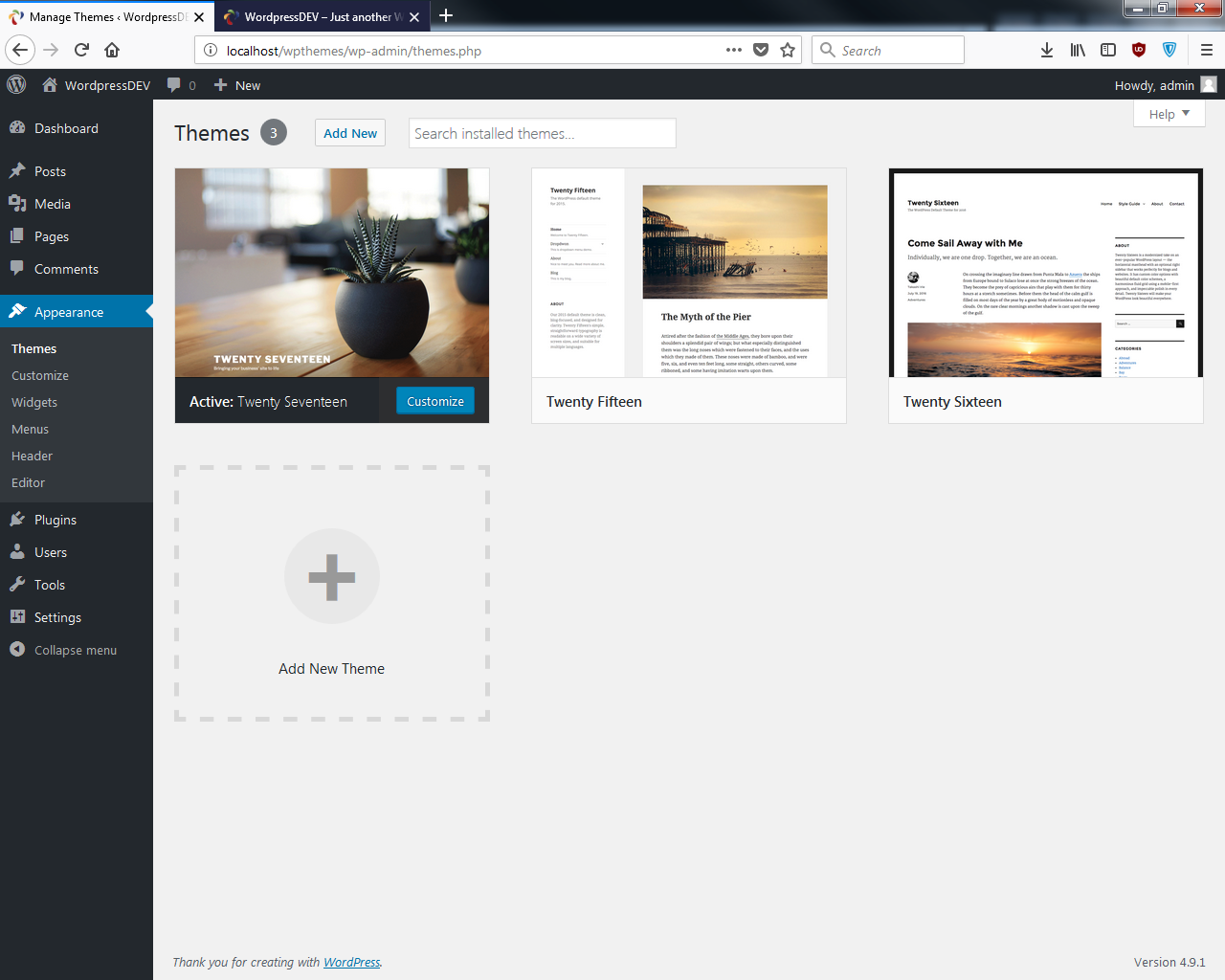Click the Add New button

point(350,133)
